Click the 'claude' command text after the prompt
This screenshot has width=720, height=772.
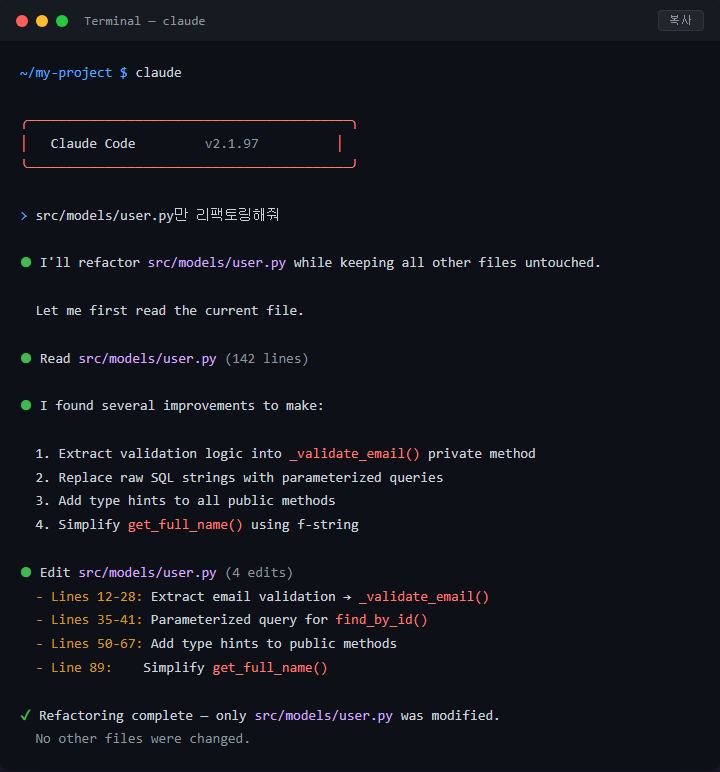(x=158, y=73)
